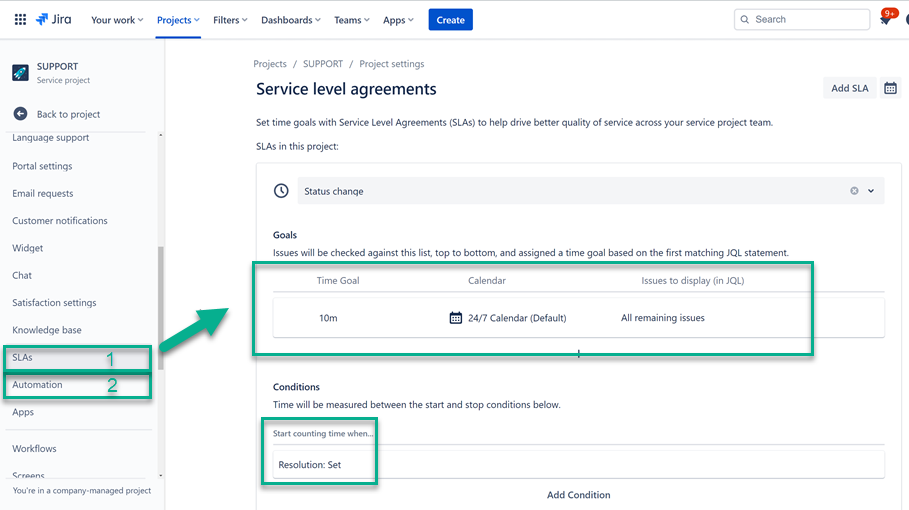Viewport: 909px width, 510px height.
Task: Click the Search input field
Action: pos(802,19)
